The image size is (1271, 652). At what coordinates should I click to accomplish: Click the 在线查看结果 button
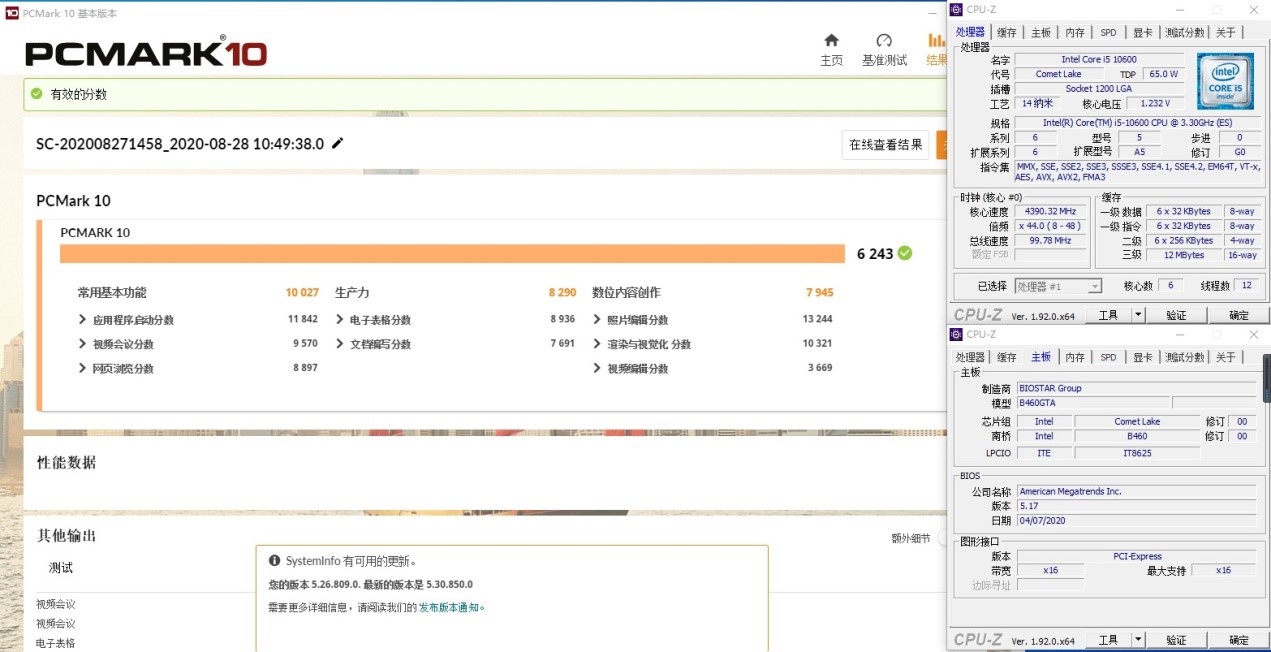coord(885,144)
